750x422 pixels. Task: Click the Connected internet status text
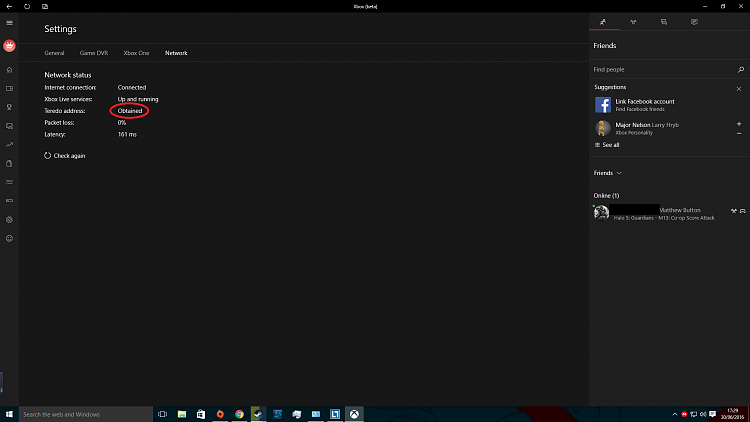(132, 88)
